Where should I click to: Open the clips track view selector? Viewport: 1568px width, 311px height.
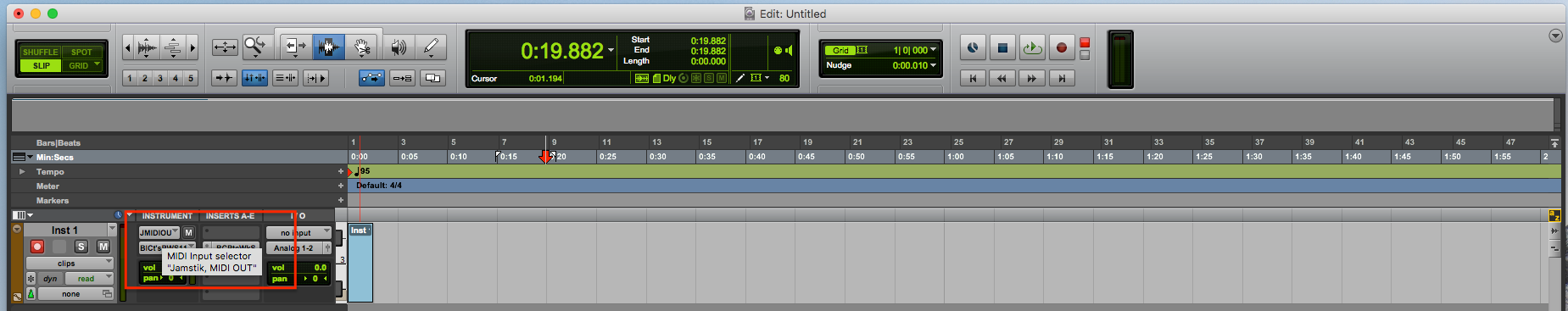coord(70,263)
